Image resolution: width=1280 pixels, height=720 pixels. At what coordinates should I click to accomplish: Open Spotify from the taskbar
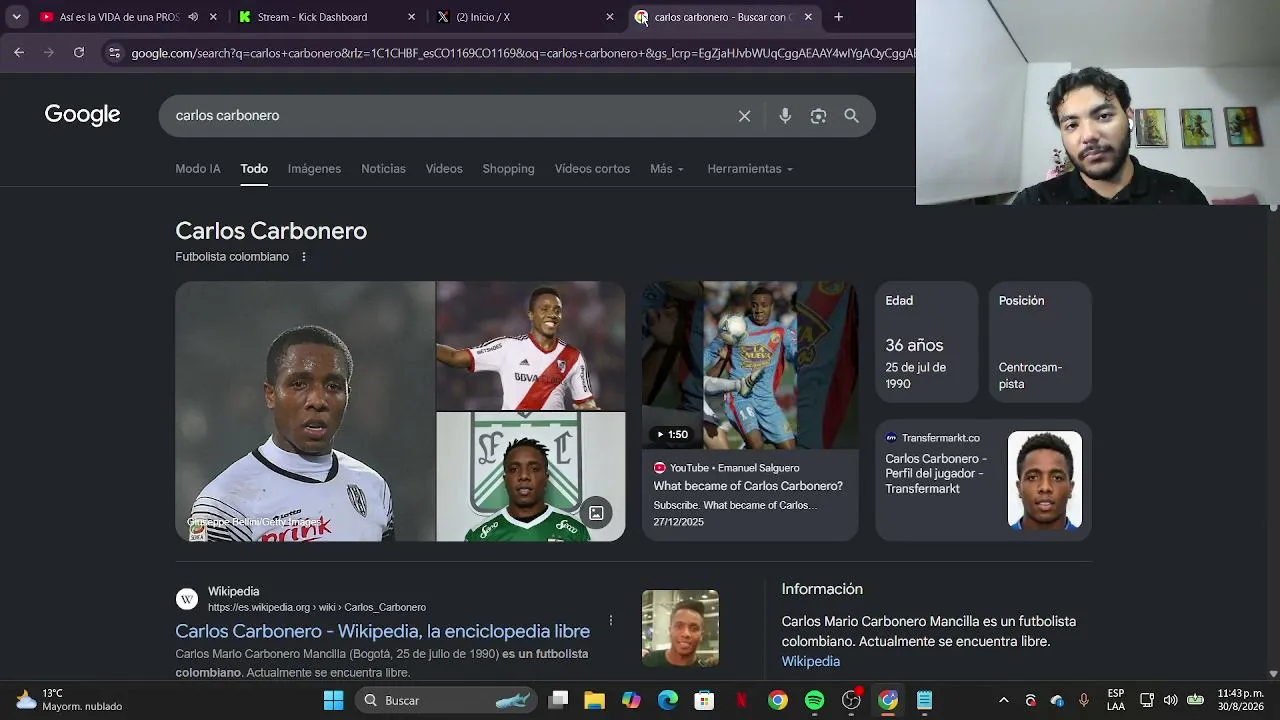[814, 700]
